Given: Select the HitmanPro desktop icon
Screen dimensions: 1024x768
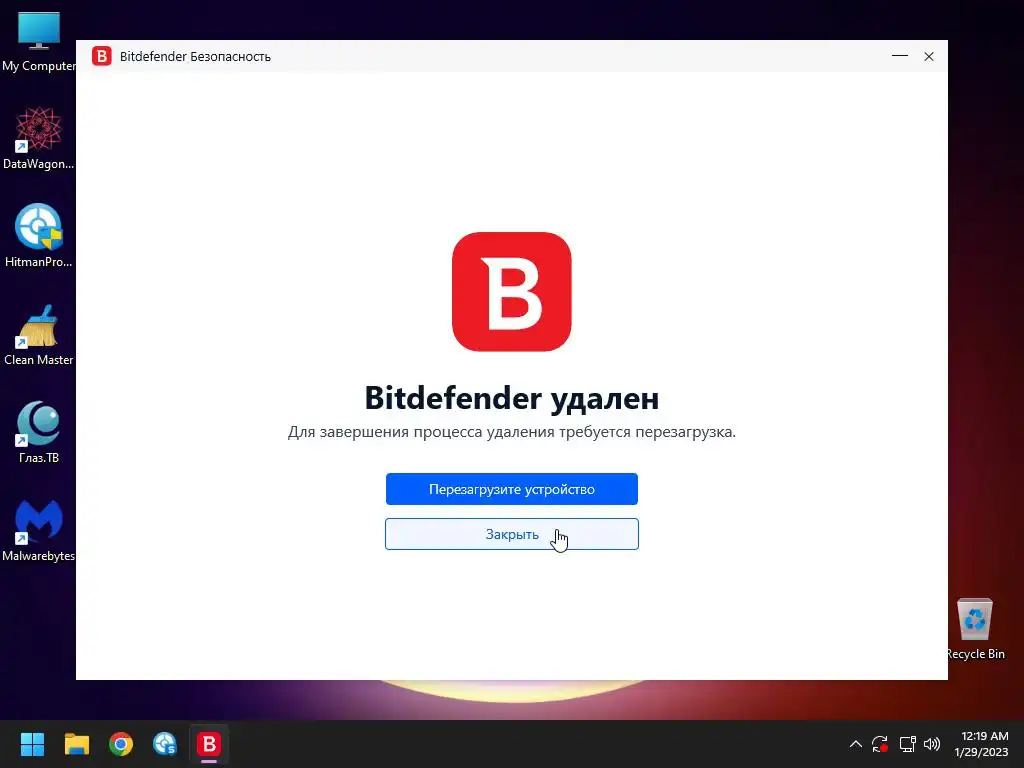Looking at the screenshot, I should pos(39,236).
